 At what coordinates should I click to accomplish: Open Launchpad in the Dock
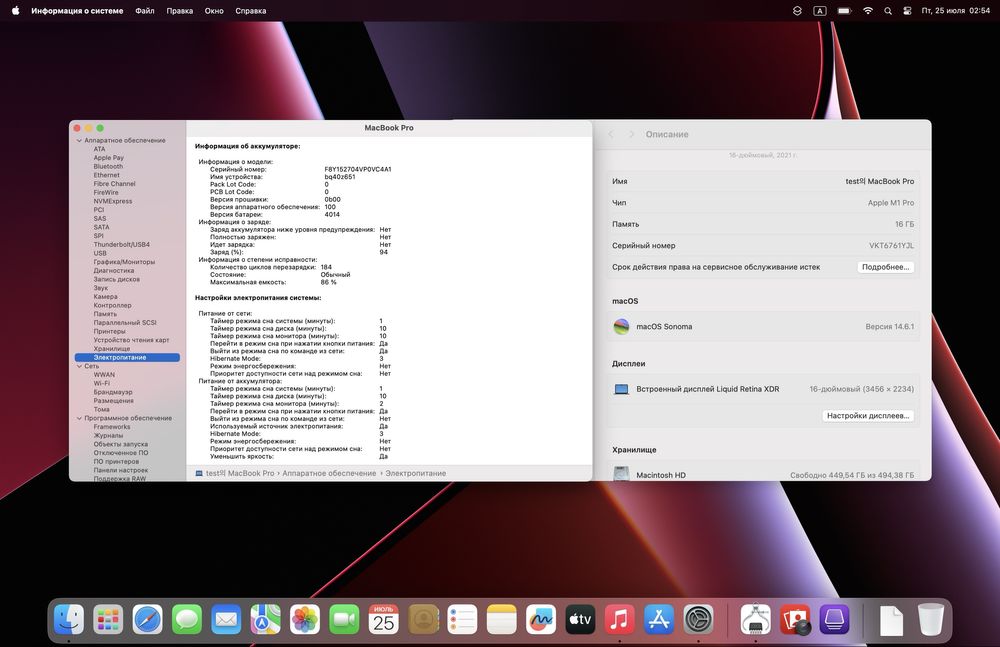pyautogui.click(x=108, y=619)
